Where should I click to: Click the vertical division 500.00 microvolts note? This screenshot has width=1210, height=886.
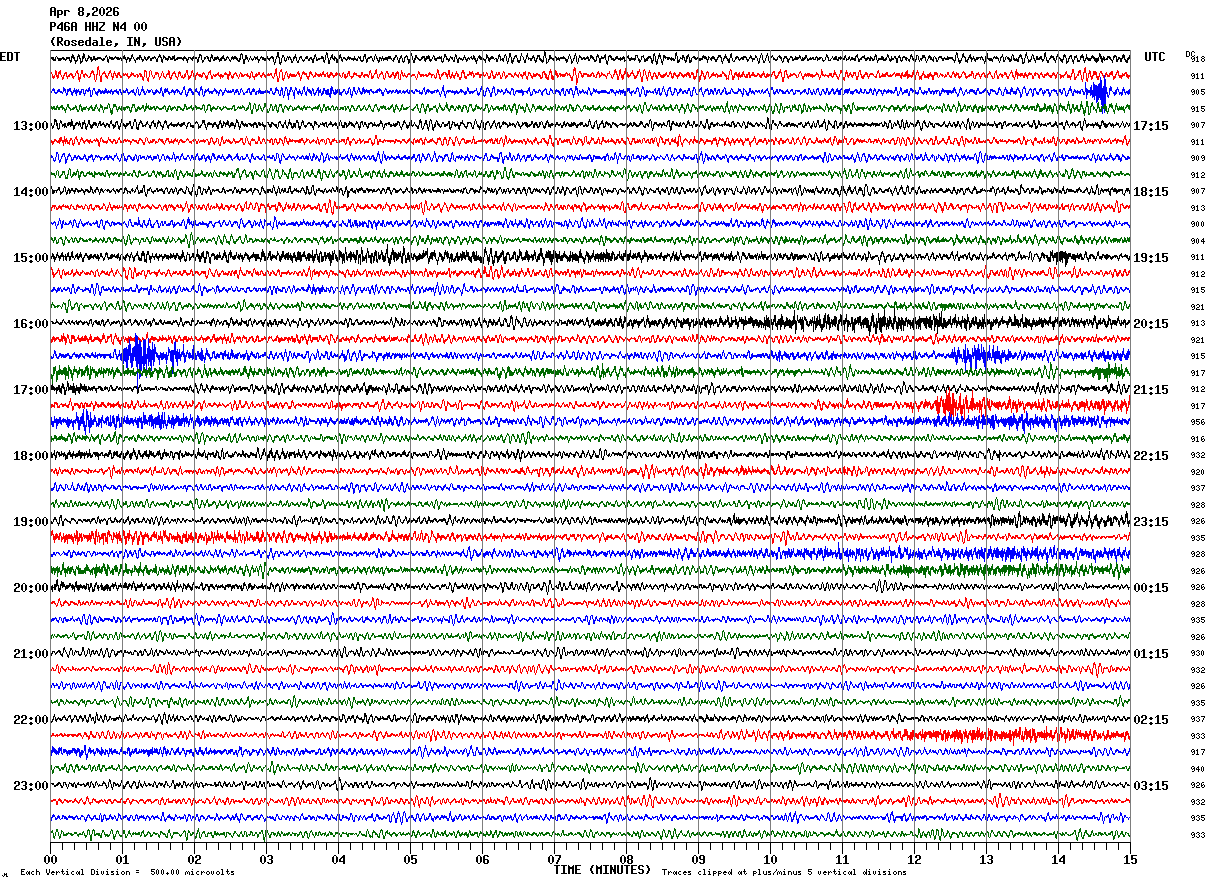point(128,873)
